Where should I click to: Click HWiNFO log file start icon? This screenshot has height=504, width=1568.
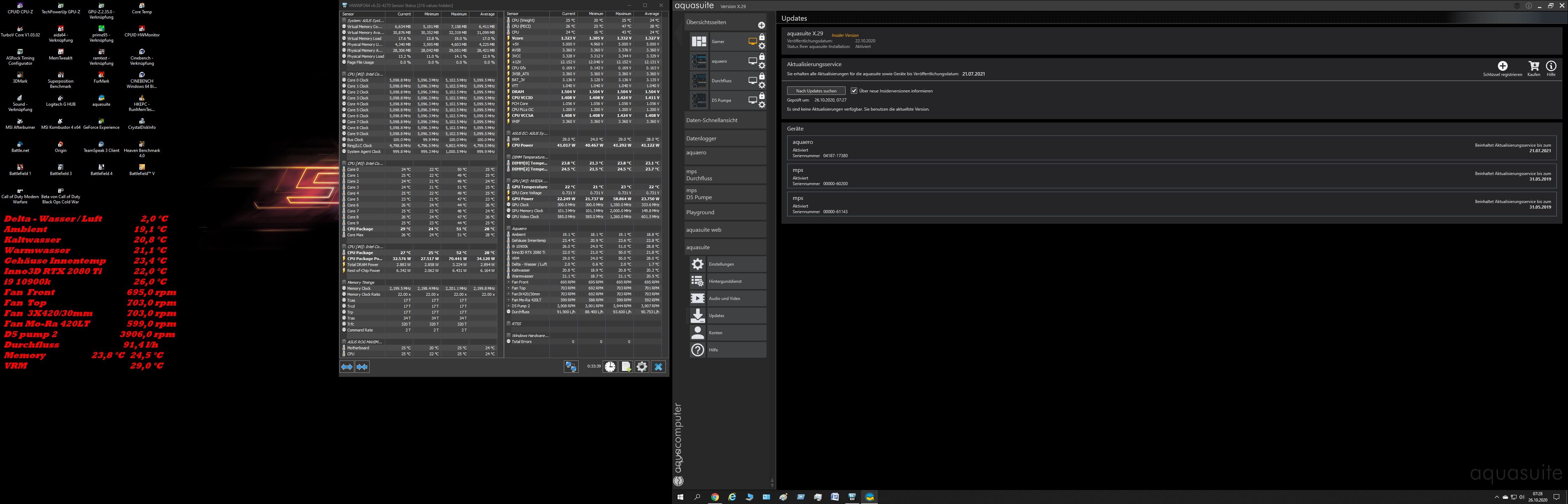point(626,366)
